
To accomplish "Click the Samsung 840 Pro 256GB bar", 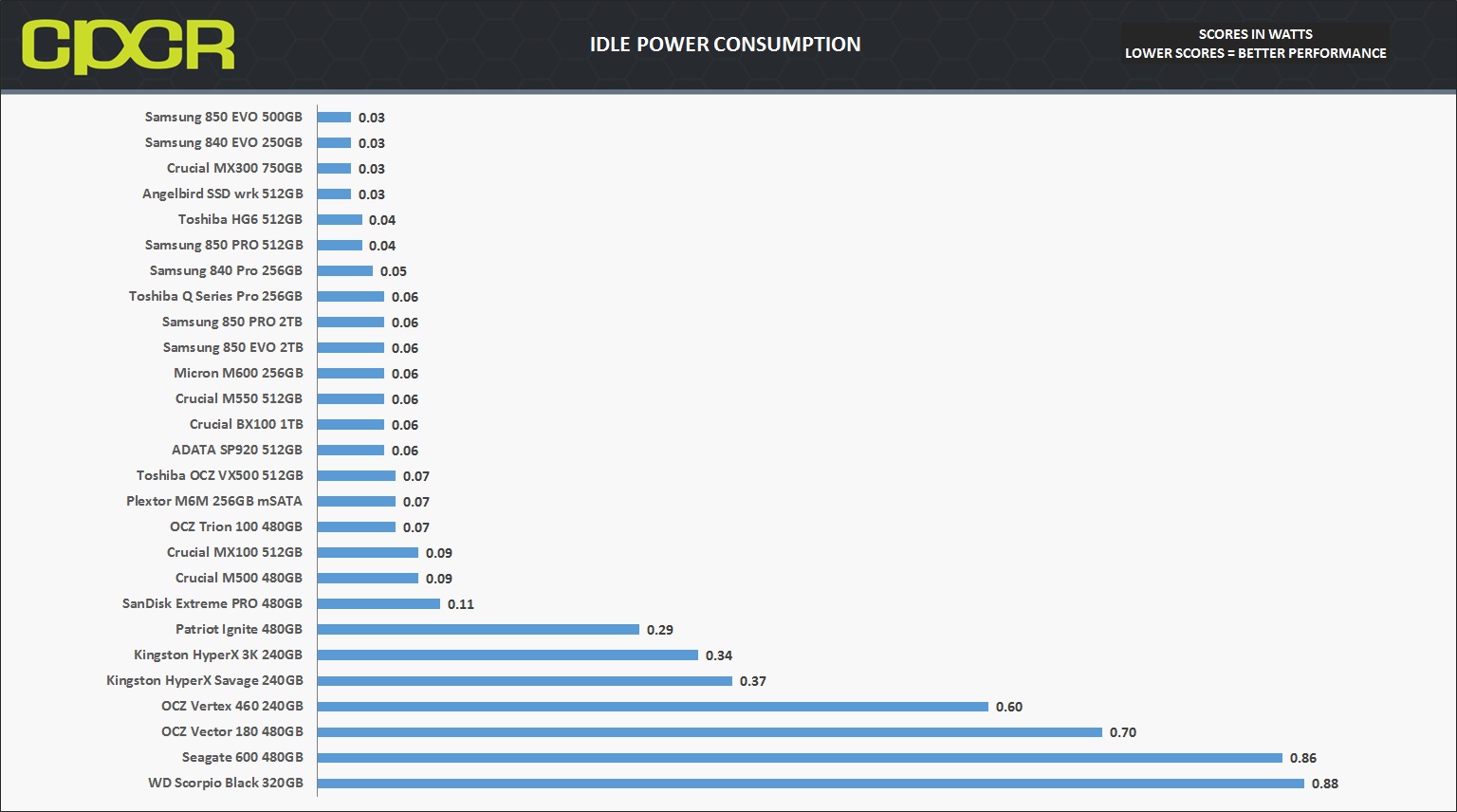I will (x=345, y=271).
